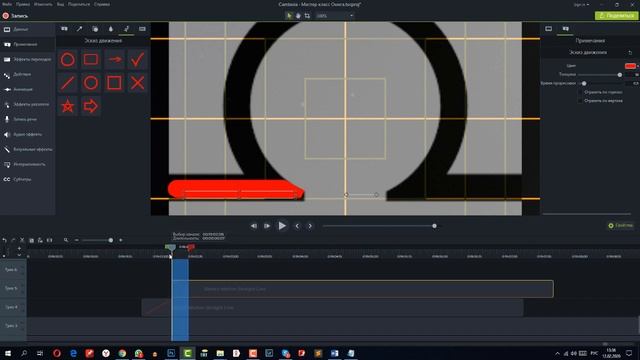Open the callouts annotation tab icon
The height and width of the screenshot is (360, 640).
click(x=64, y=29)
